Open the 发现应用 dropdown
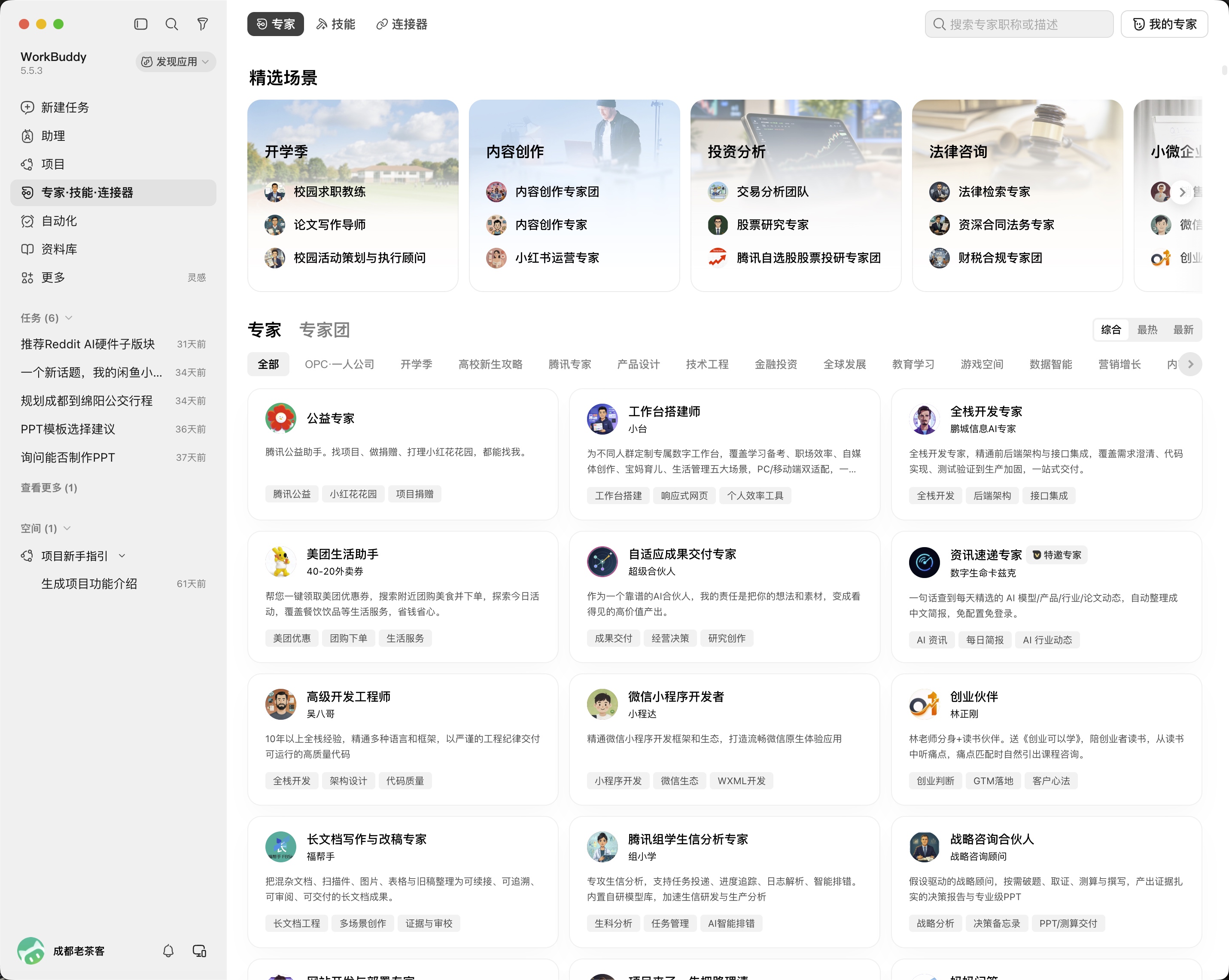This screenshot has height=980, width=1229. coord(176,61)
